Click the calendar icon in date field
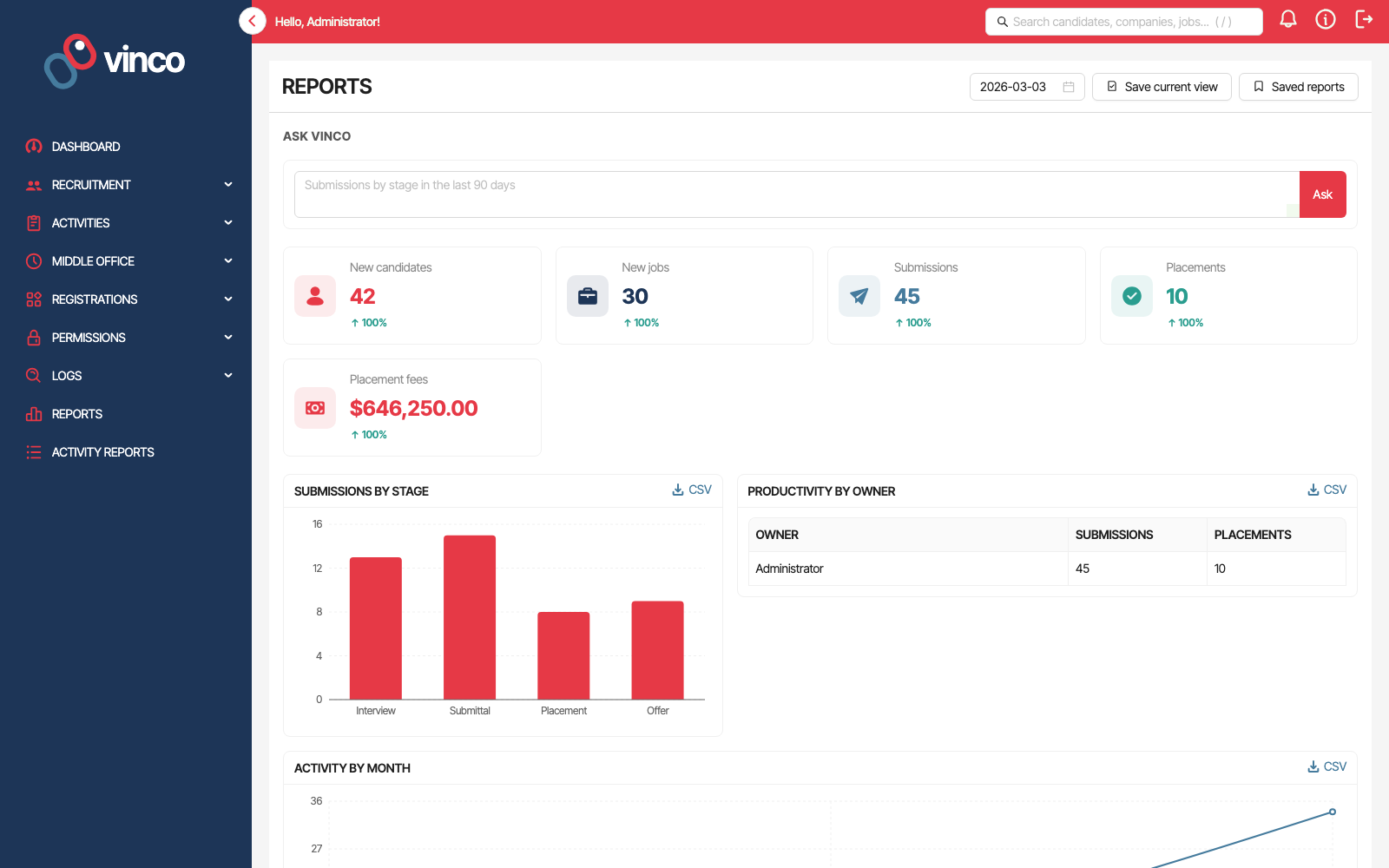The height and width of the screenshot is (868, 1389). 1069,87
